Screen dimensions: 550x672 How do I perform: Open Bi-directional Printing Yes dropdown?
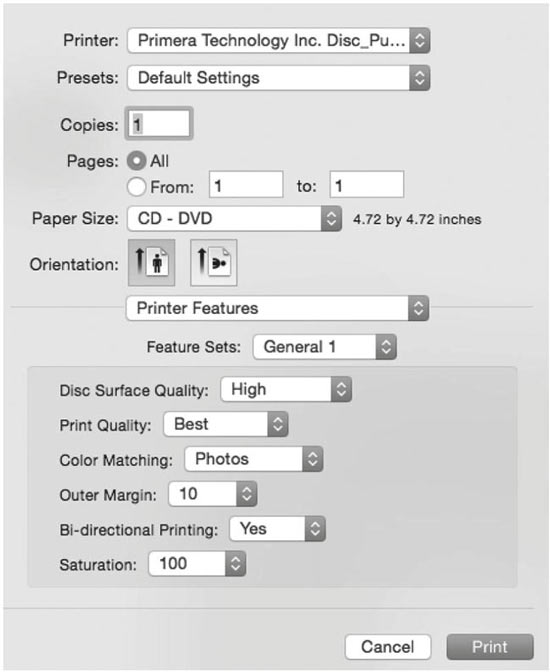coord(277,529)
